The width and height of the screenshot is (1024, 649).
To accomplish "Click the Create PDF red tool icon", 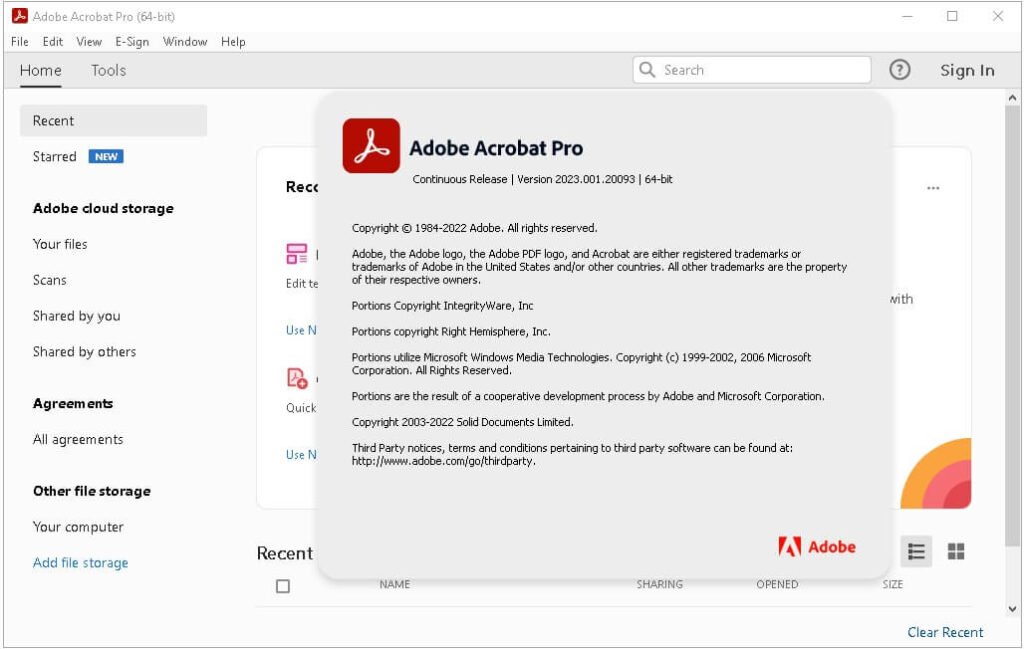I will 297,378.
